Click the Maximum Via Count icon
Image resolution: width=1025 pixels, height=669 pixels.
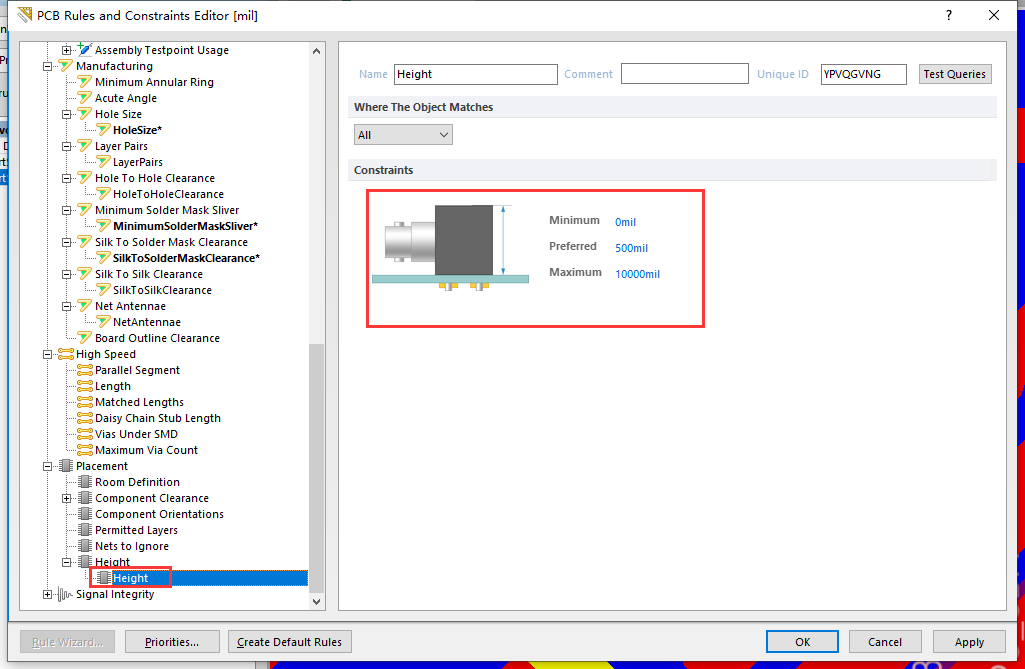click(84, 450)
